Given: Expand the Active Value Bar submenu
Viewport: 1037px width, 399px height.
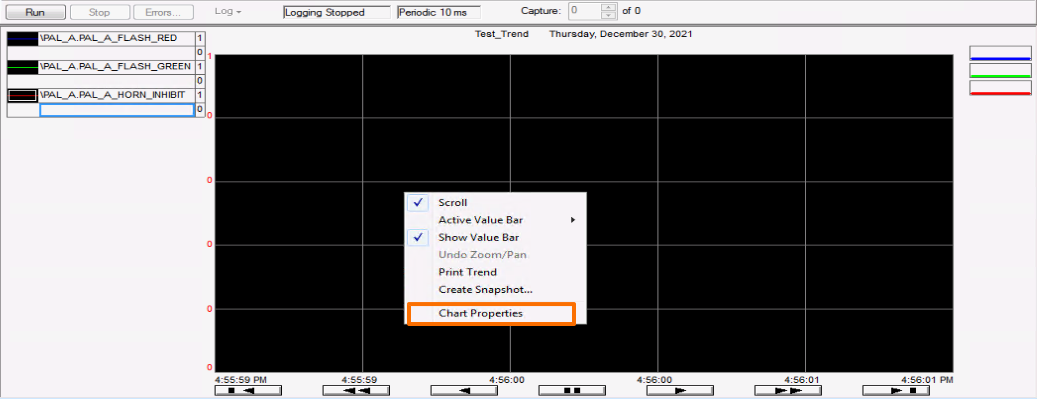Looking at the screenshot, I should [495, 220].
